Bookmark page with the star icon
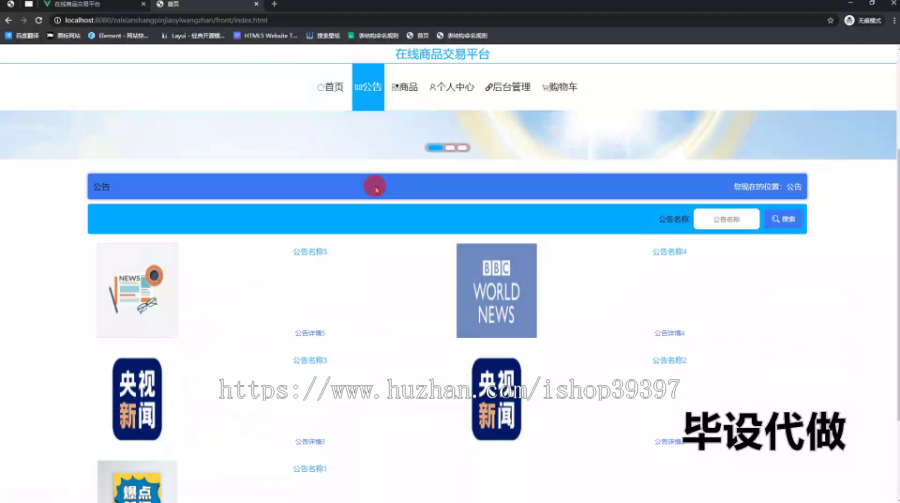This screenshot has width=900, height=503. coord(830,20)
